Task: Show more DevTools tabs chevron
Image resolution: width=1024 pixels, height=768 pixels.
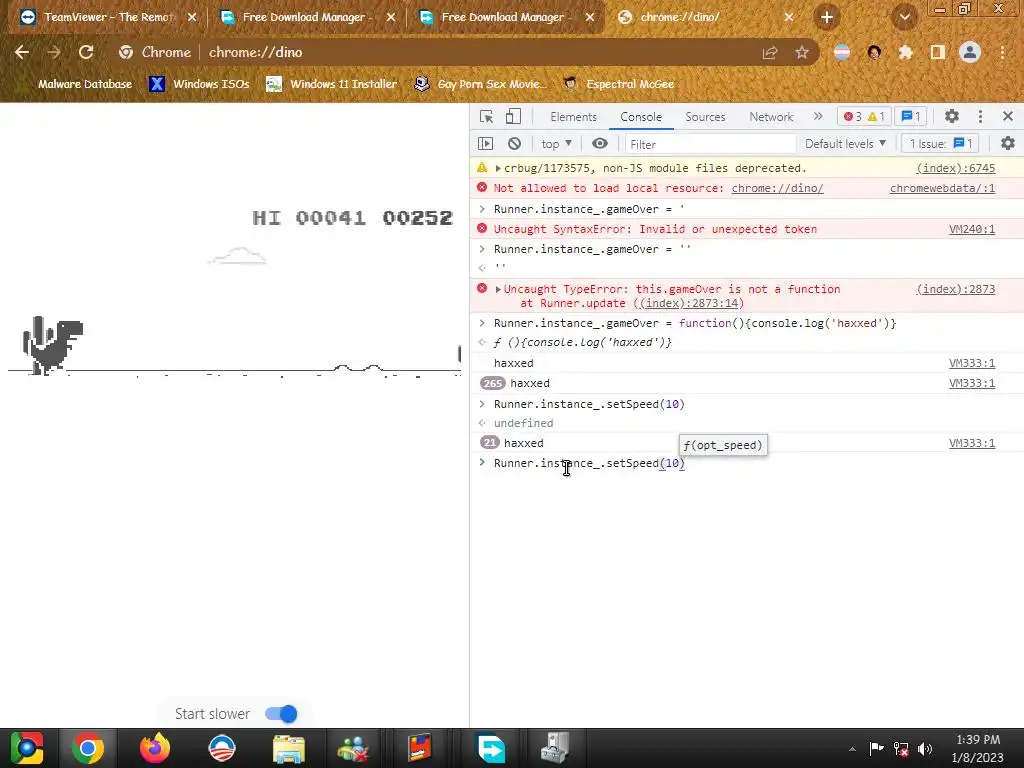Action: point(818,116)
